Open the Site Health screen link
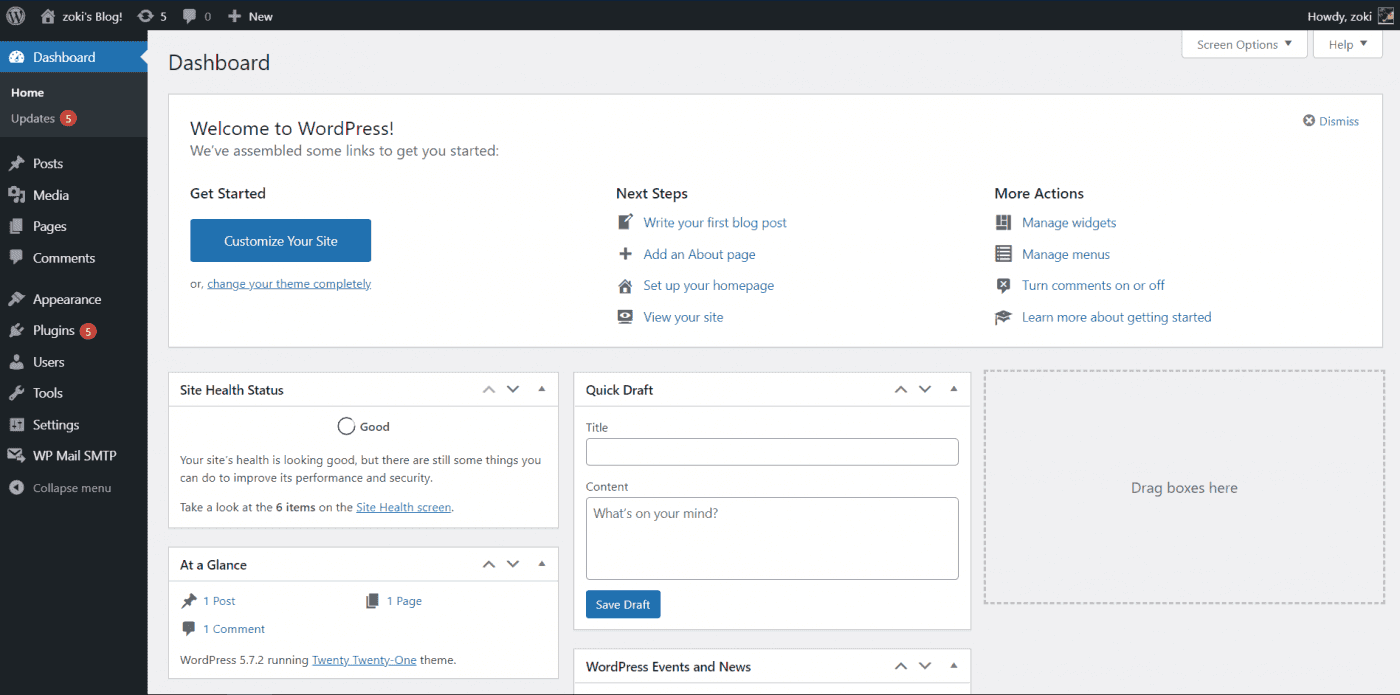 pyautogui.click(x=404, y=507)
